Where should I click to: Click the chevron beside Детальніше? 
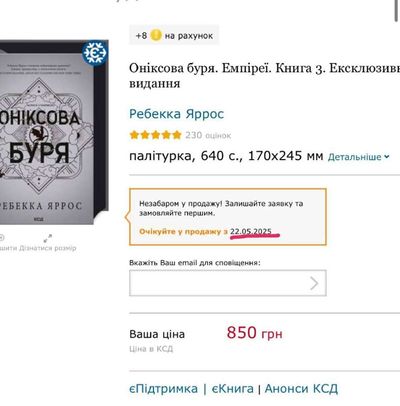pyautogui.click(x=387, y=157)
